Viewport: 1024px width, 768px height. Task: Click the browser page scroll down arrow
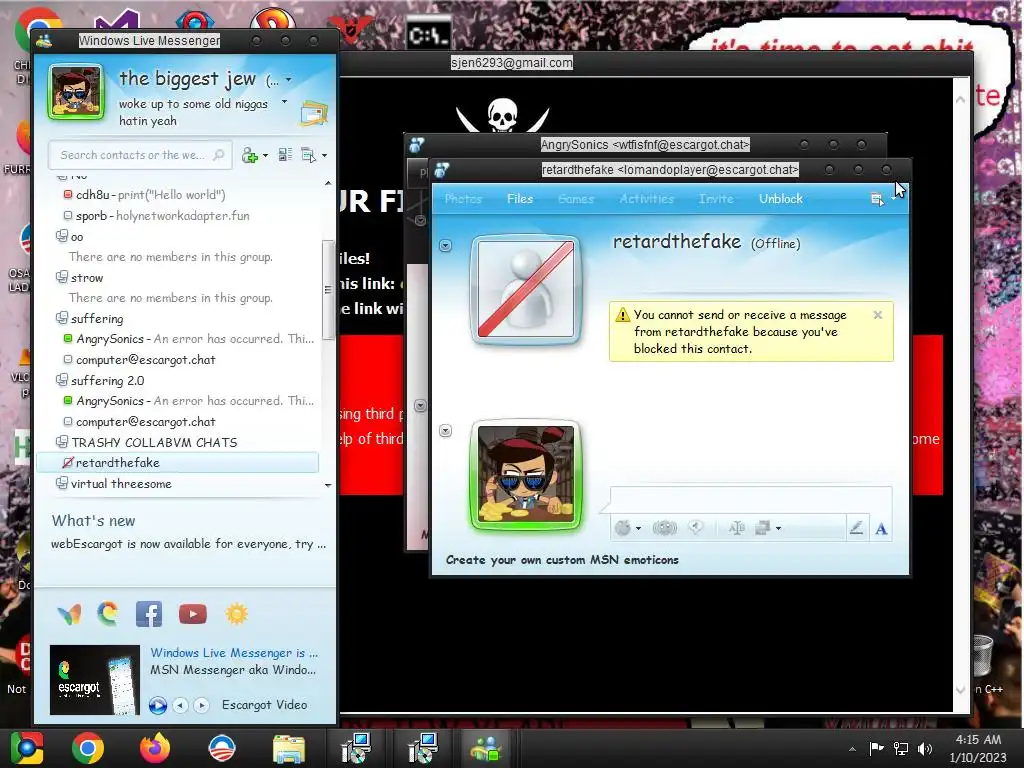960,690
